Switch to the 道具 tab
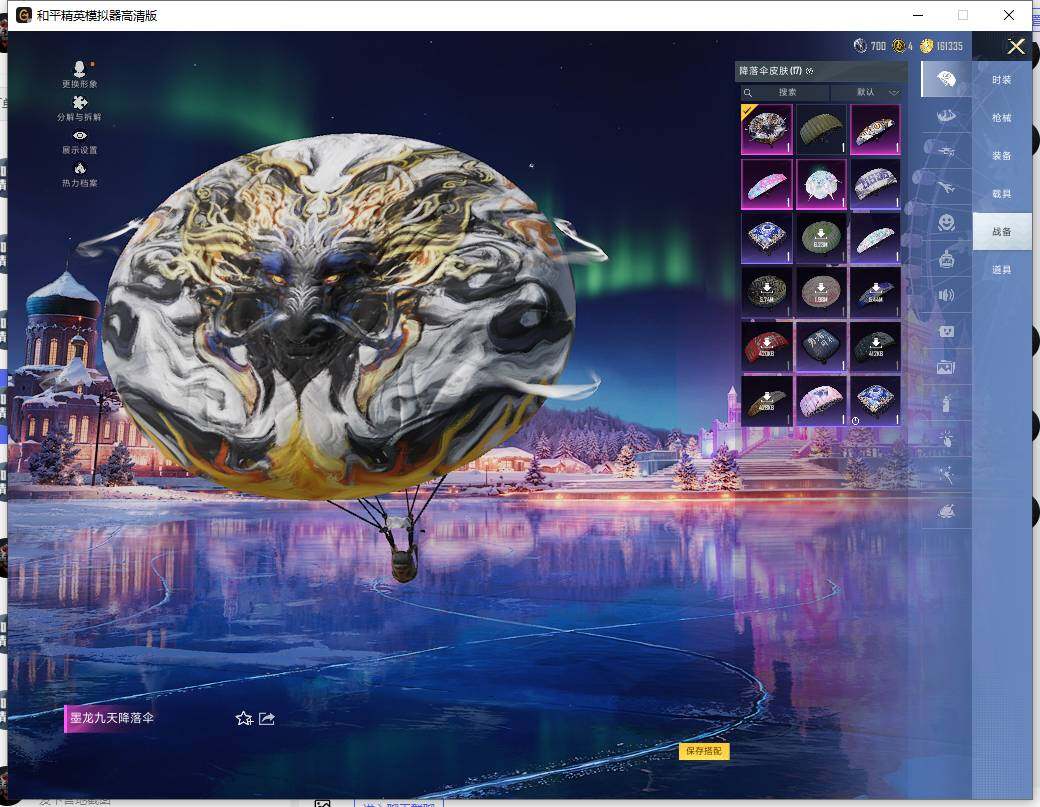 (1002, 269)
